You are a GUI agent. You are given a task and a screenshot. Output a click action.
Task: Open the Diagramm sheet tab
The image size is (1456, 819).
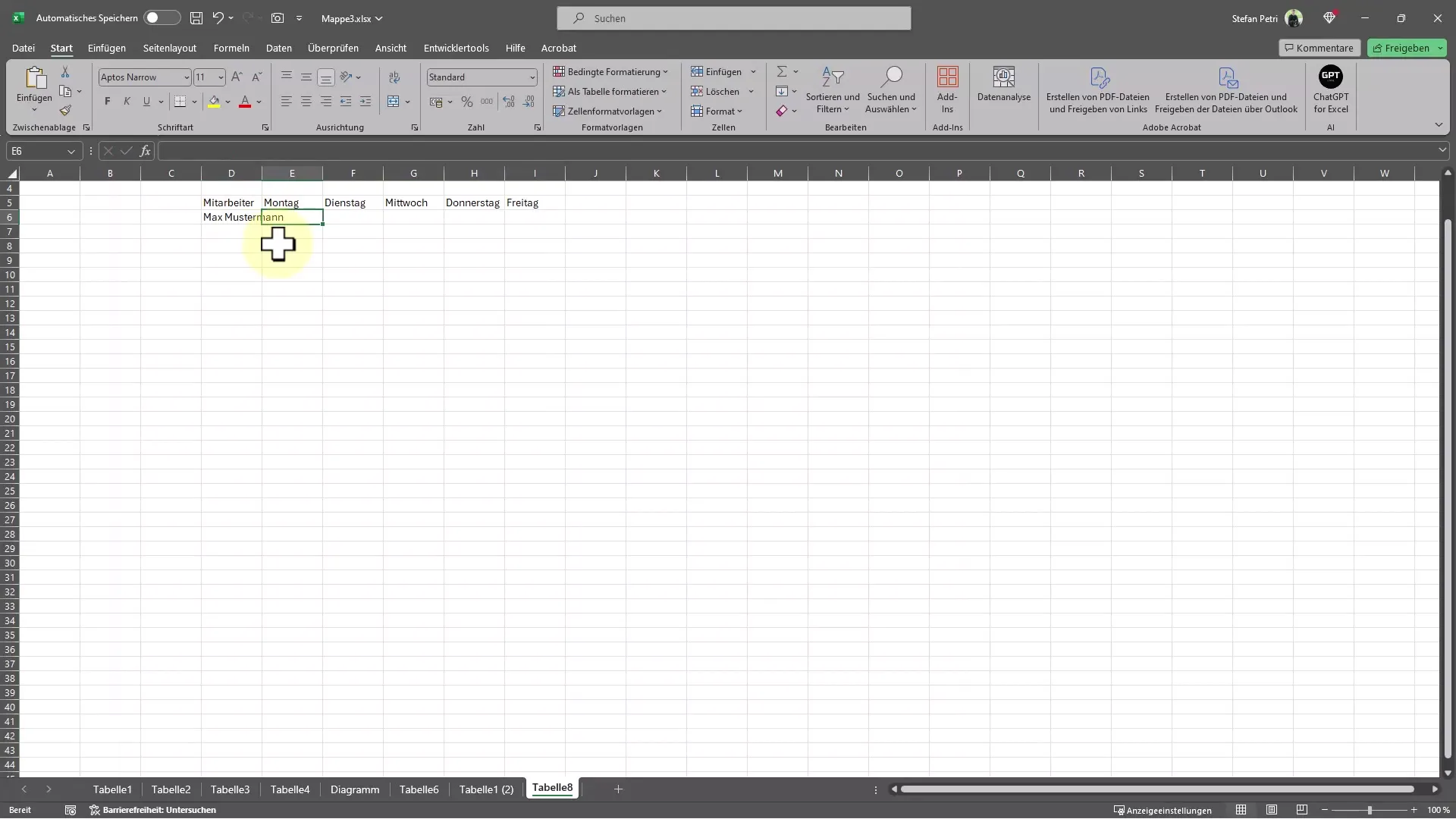click(x=355, y=788)
